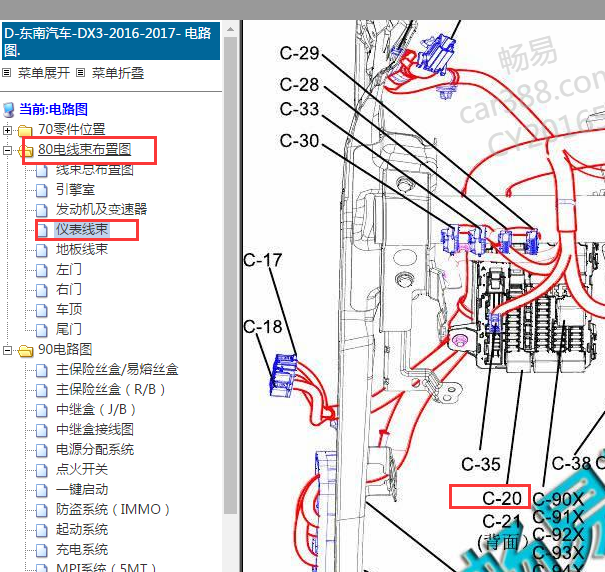
Task: Open the 左门 harness page
Action: (69, 269)
